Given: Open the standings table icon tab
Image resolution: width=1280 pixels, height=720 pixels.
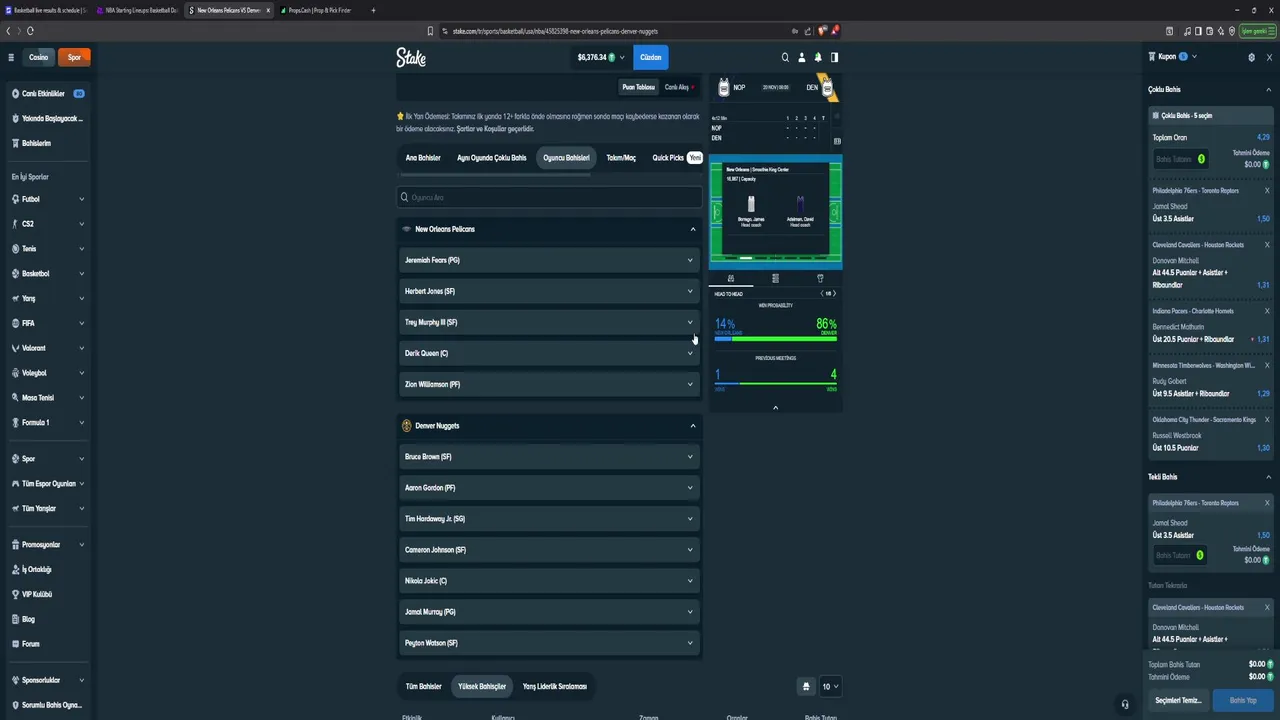Looking at the screenshot, I should point(775,278).
